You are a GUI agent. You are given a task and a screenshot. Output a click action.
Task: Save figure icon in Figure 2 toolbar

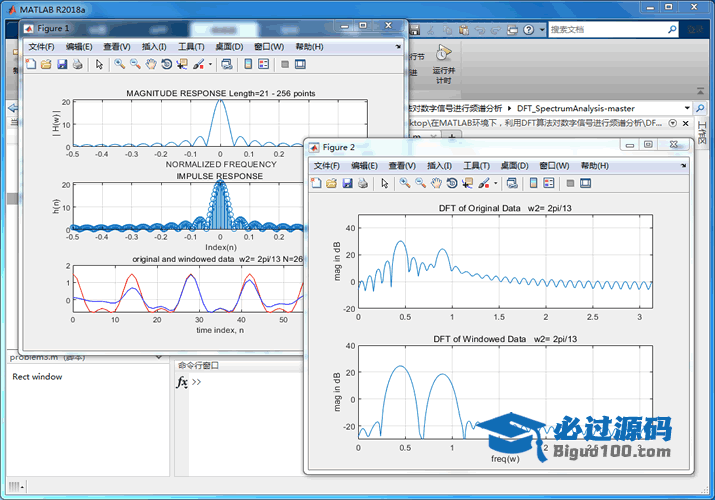[347, 183]
